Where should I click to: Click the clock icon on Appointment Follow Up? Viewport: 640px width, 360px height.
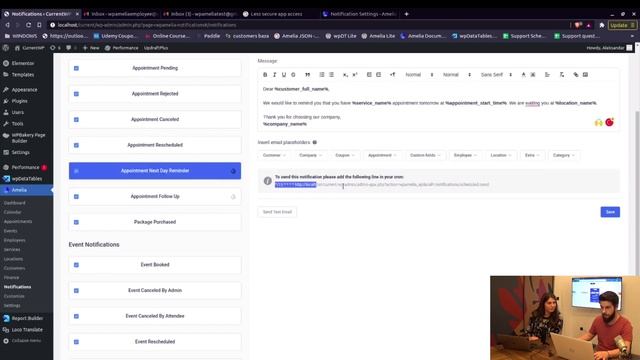(x=233, y=197)
